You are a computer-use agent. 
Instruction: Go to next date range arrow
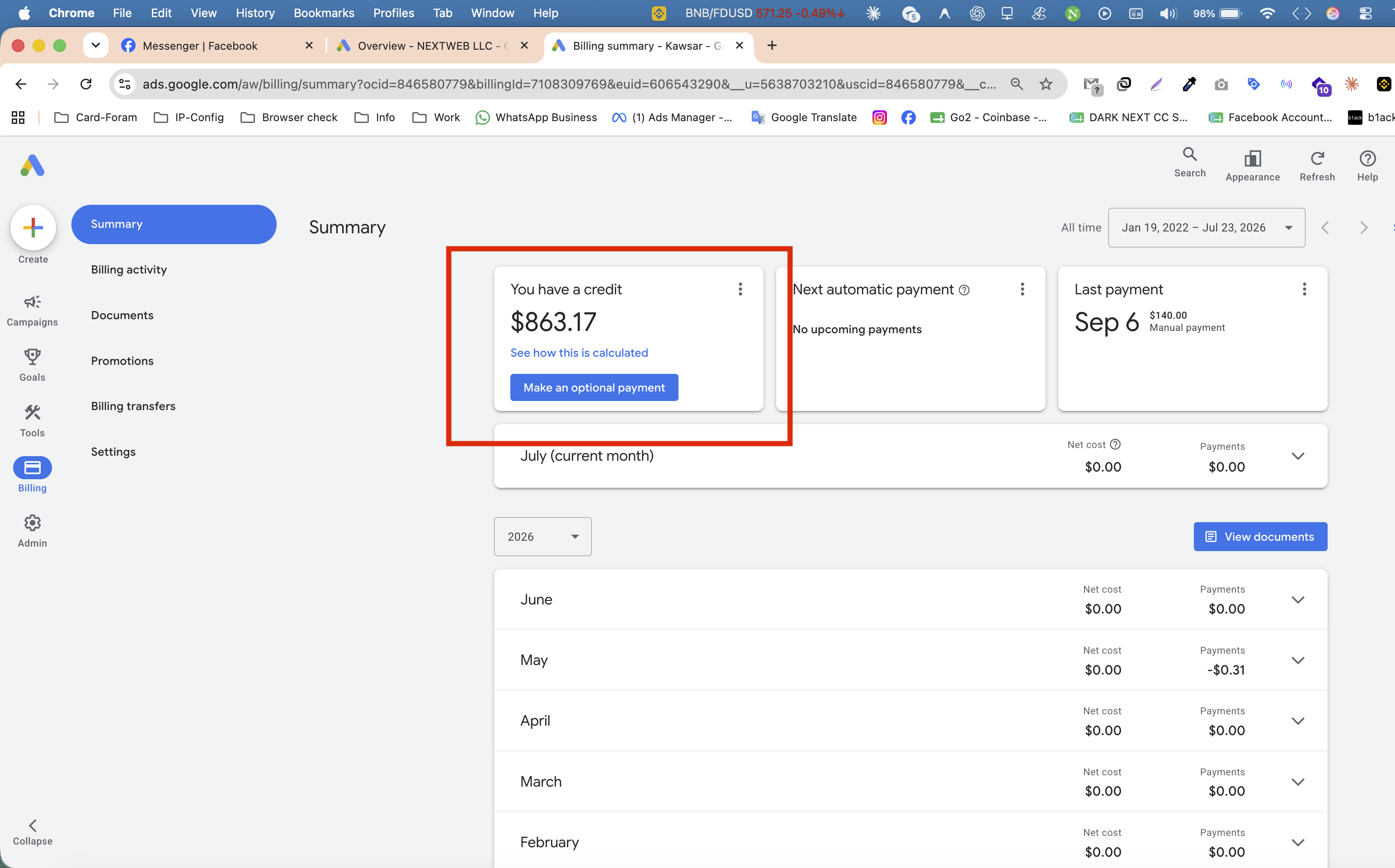click(x=1364, y=228)
